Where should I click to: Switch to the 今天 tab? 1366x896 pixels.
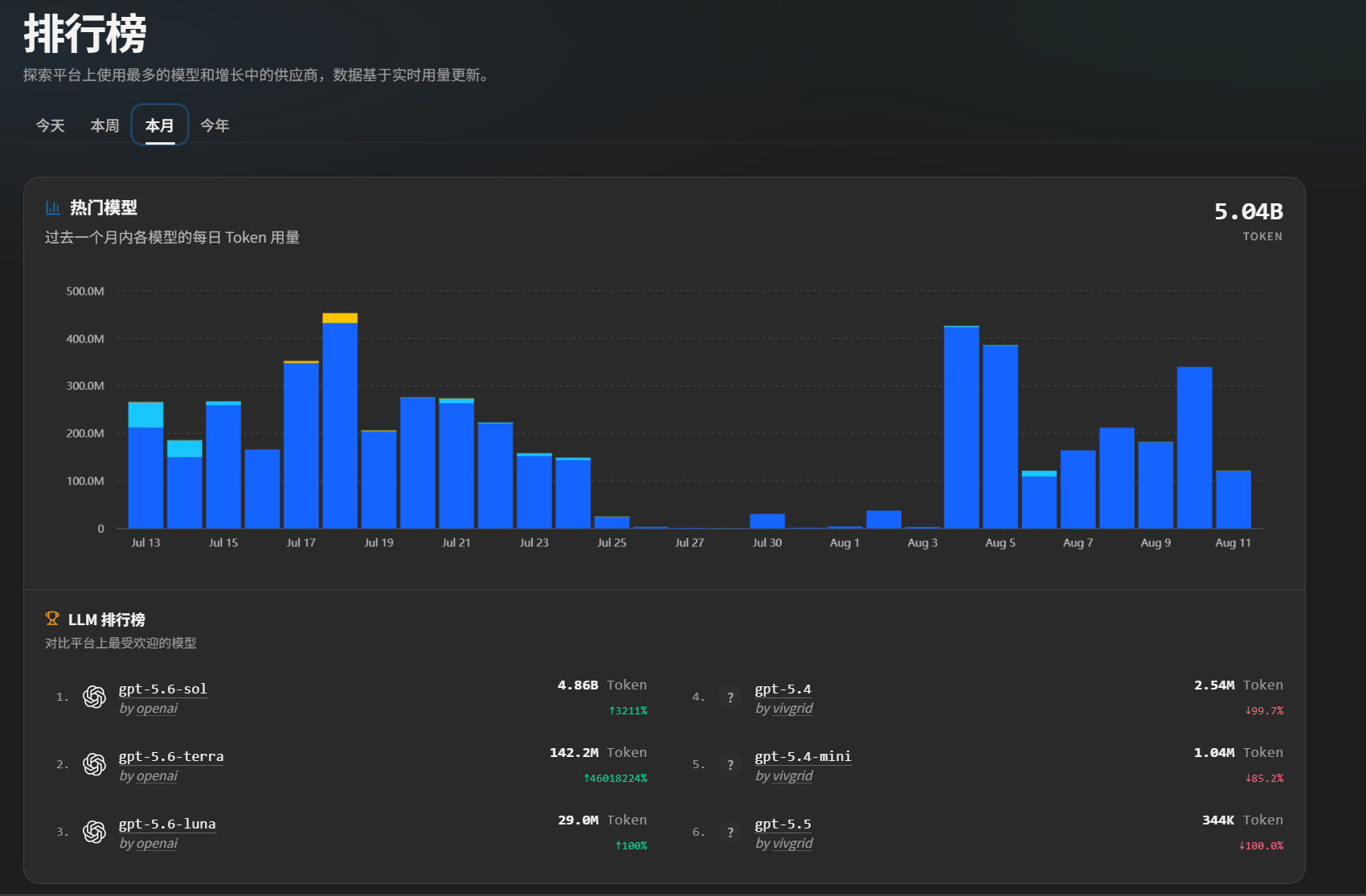50,125
